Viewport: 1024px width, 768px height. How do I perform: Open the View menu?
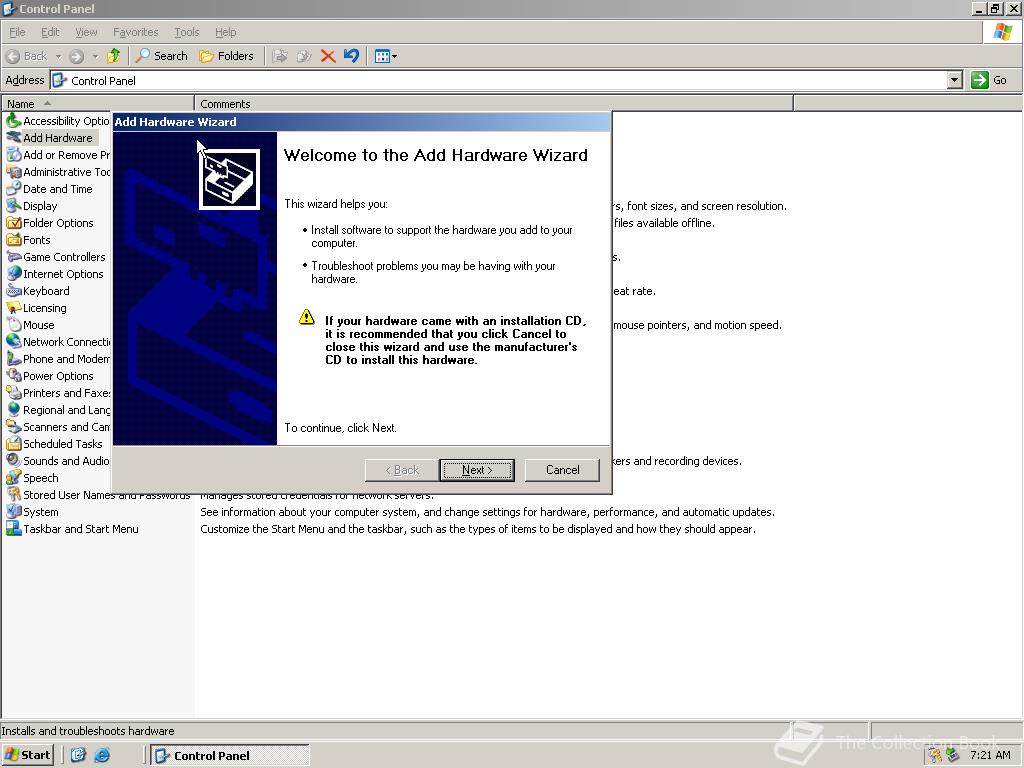tap(86, 32)
